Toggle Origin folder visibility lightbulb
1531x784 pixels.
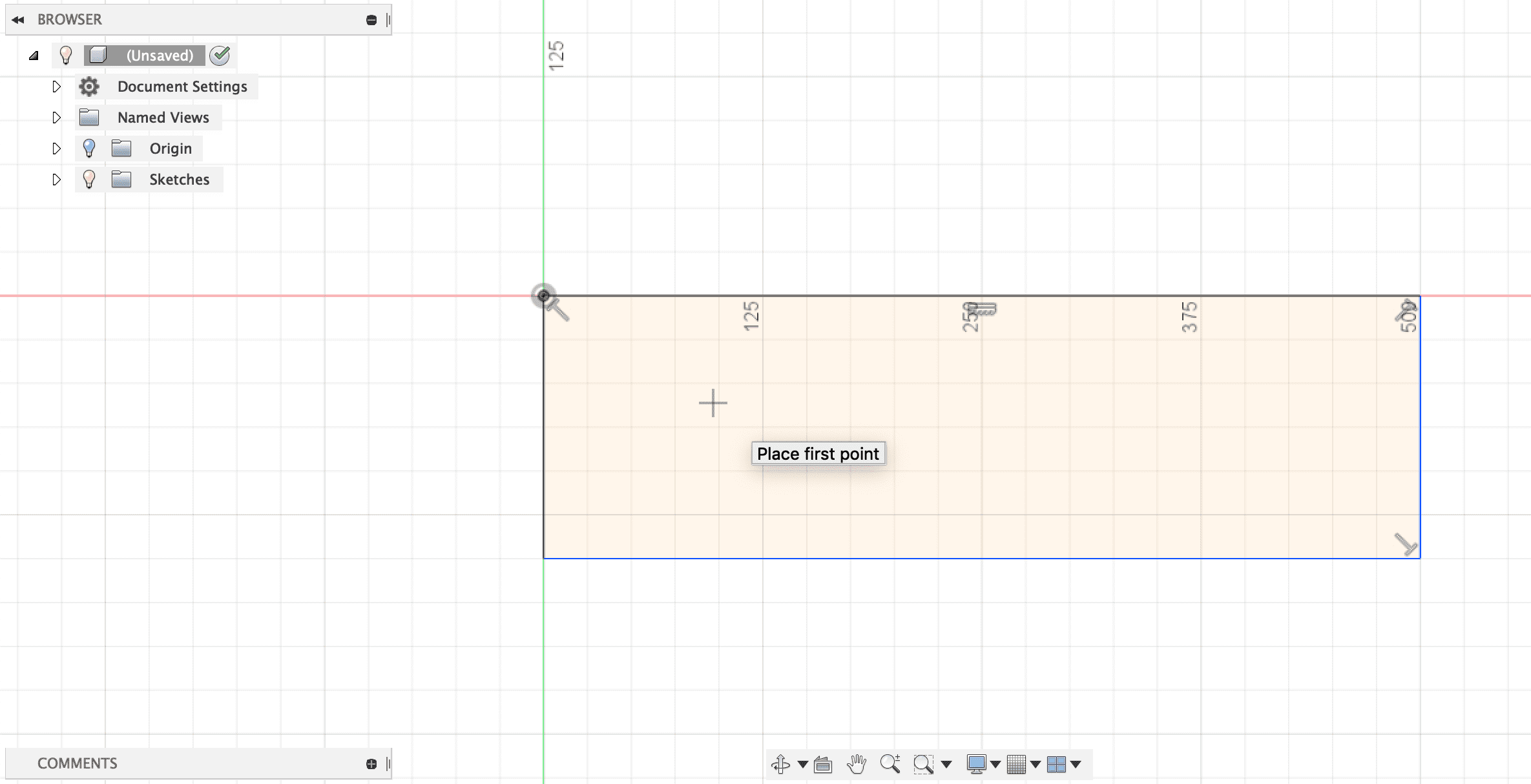(x=89, y=149)
